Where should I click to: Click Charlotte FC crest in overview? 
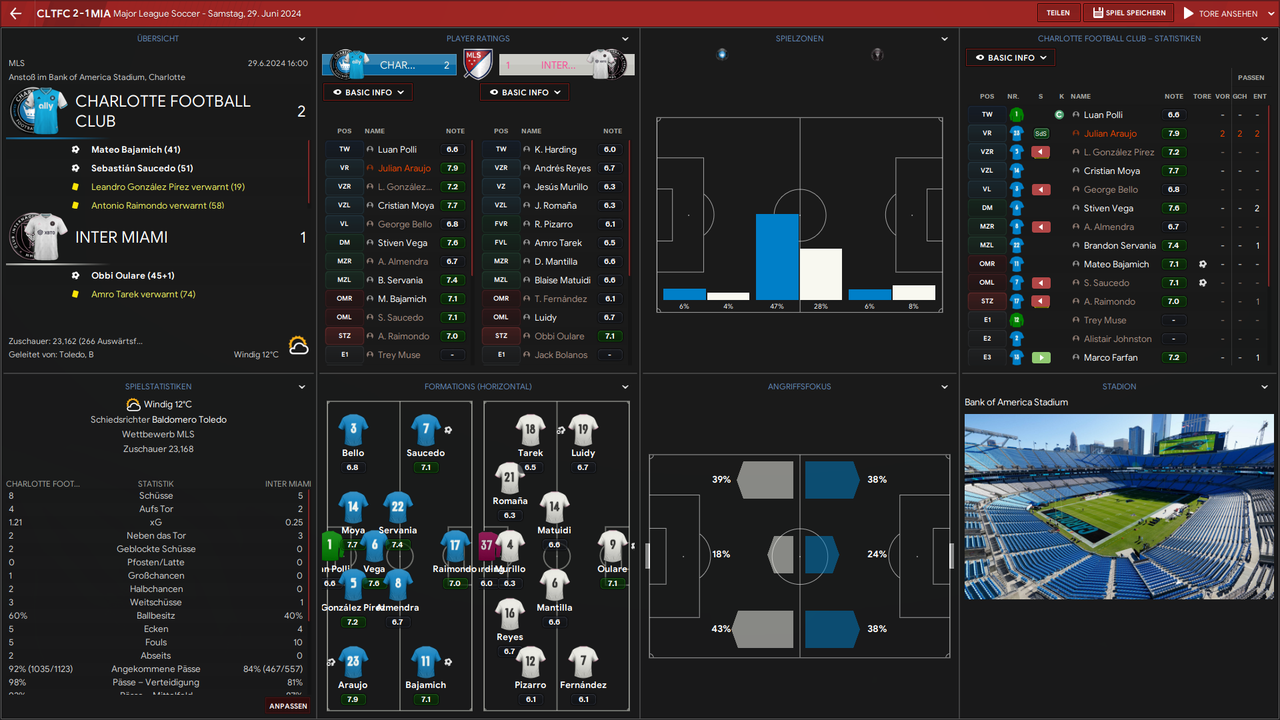(x=38, y=111)
